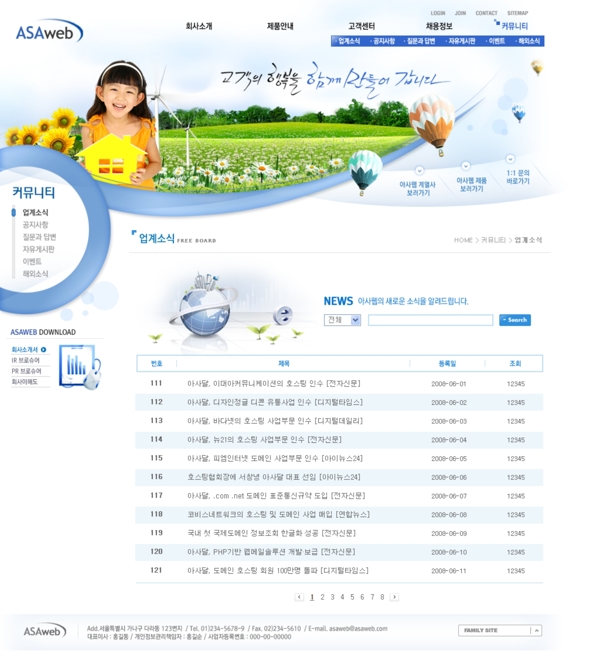
Task: Open news post number 116
Action: [x=274, y=477]
